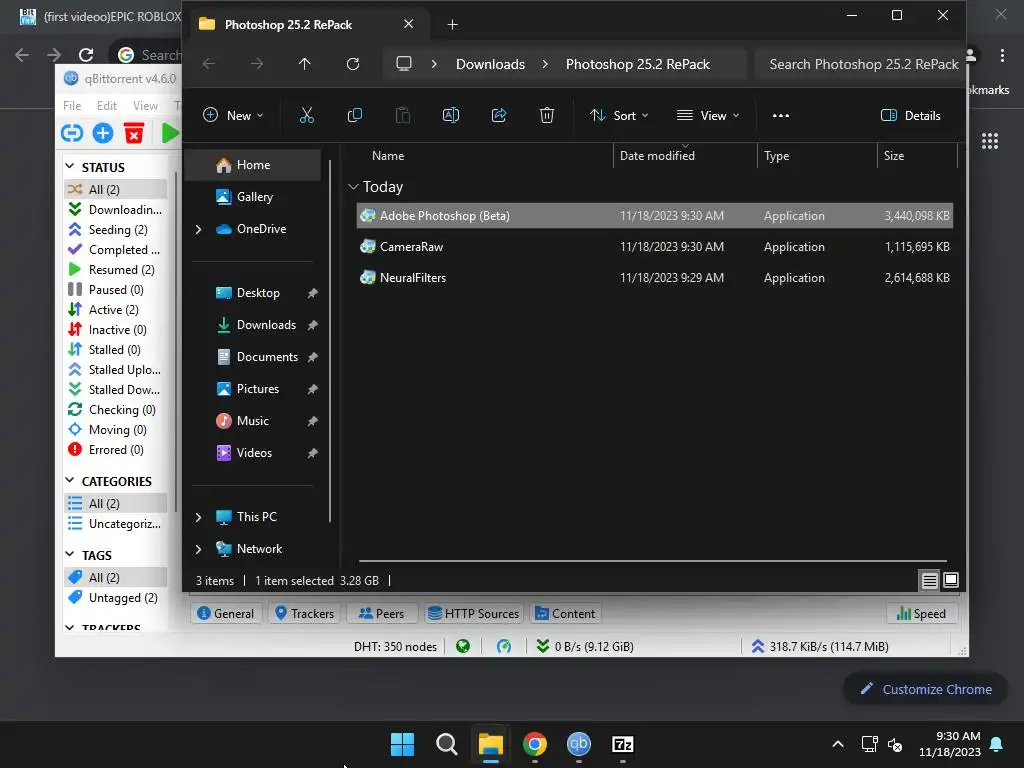Image resolution: width=1024 pixels, height=768 pixels.
Task: Open qBittorrent from the taskbar
Action: pos(579,744)
